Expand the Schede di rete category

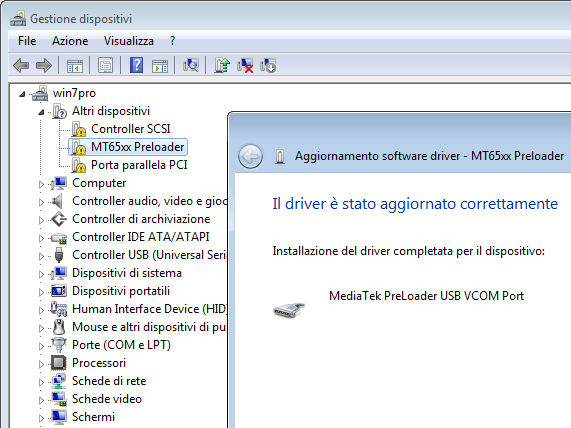(x=41, y=382)
